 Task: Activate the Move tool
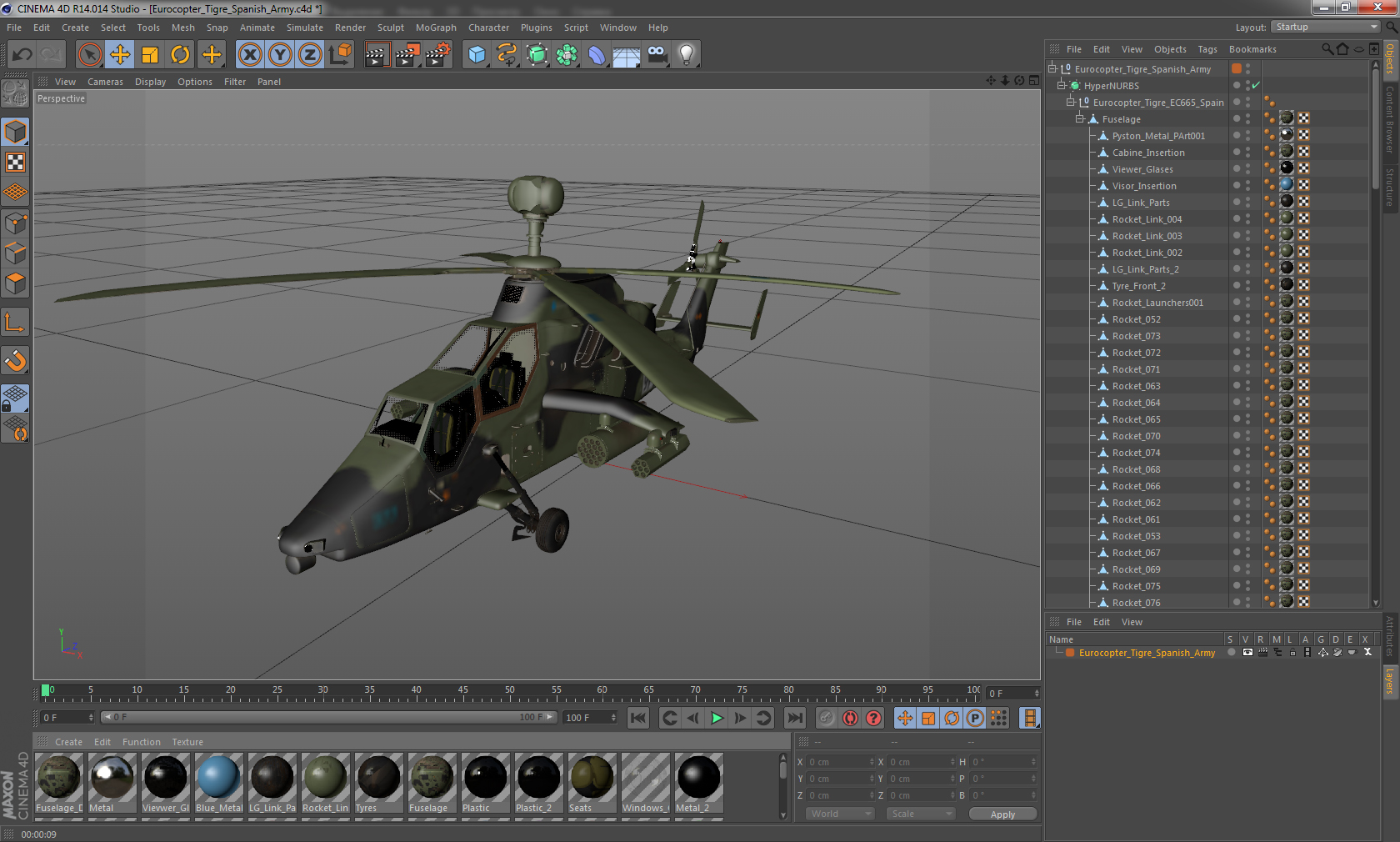point(120,55)
